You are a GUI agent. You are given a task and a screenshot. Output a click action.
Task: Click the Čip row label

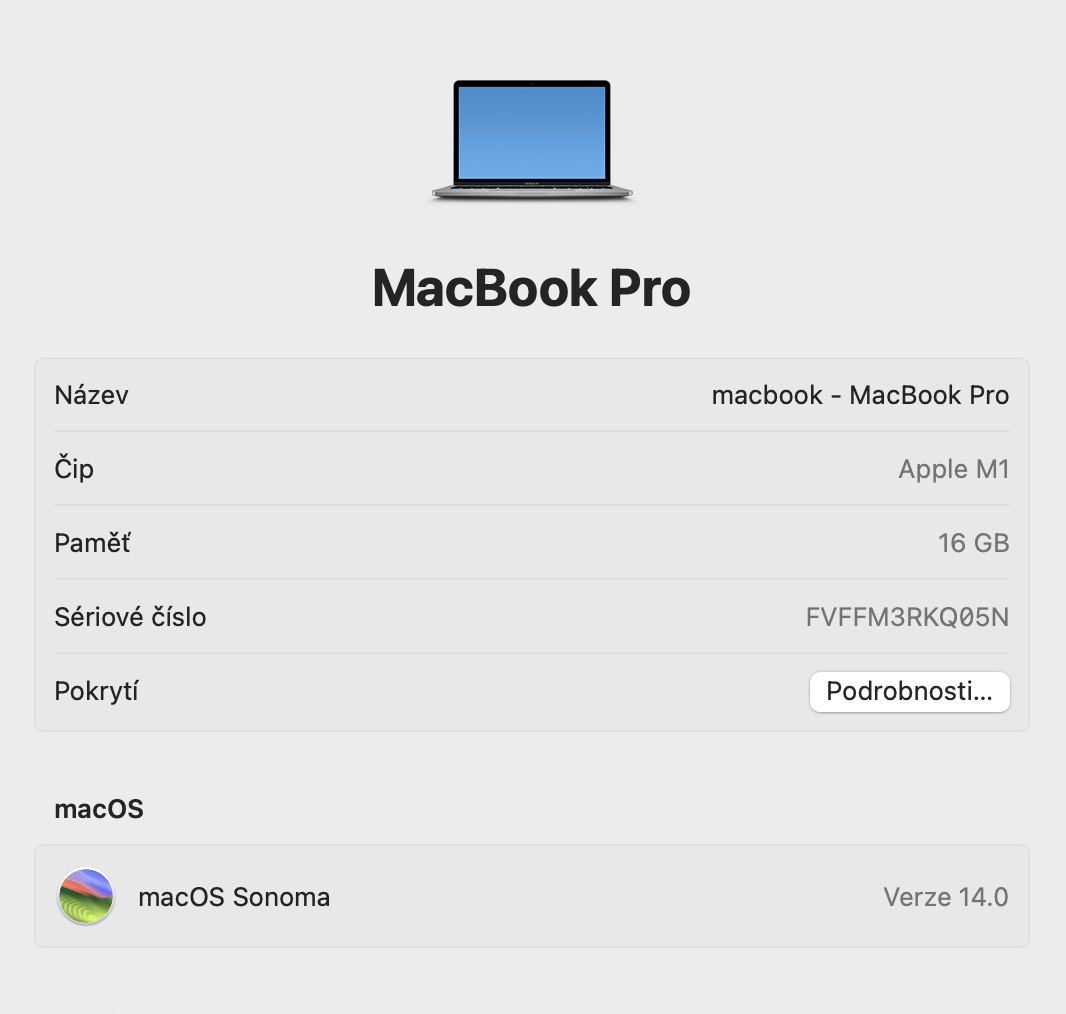[74, 468]
